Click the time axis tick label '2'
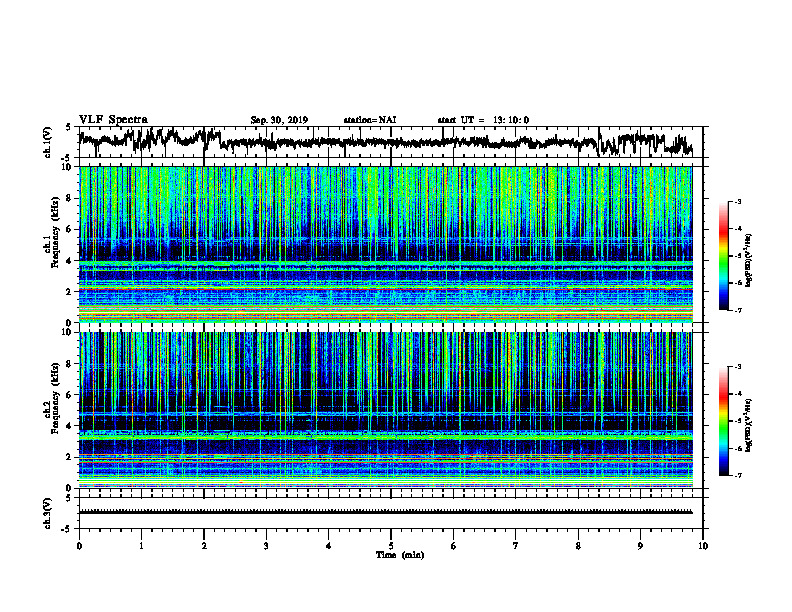 pos(204,546)
